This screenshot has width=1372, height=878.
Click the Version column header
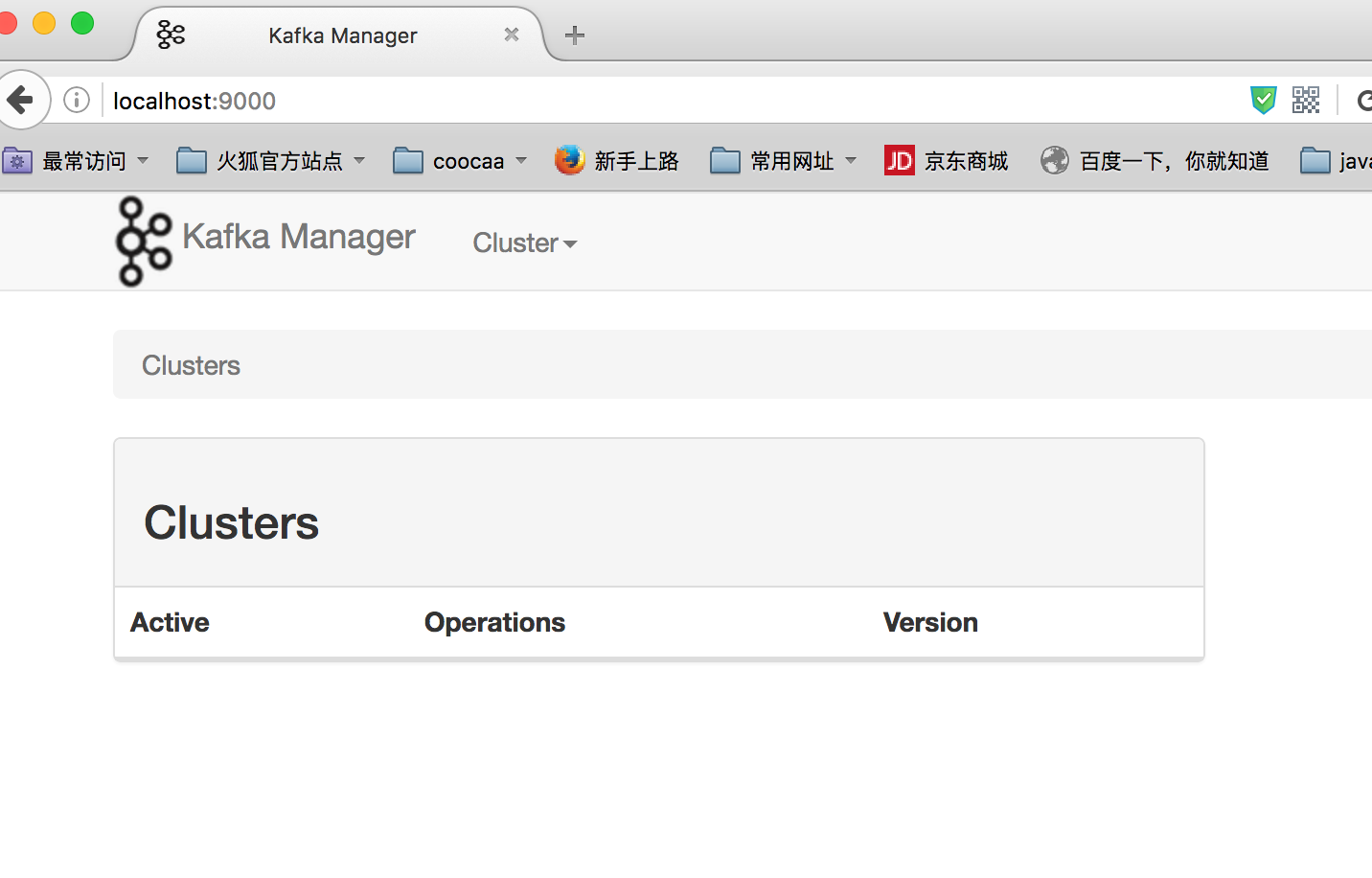[x=930, y=622]
